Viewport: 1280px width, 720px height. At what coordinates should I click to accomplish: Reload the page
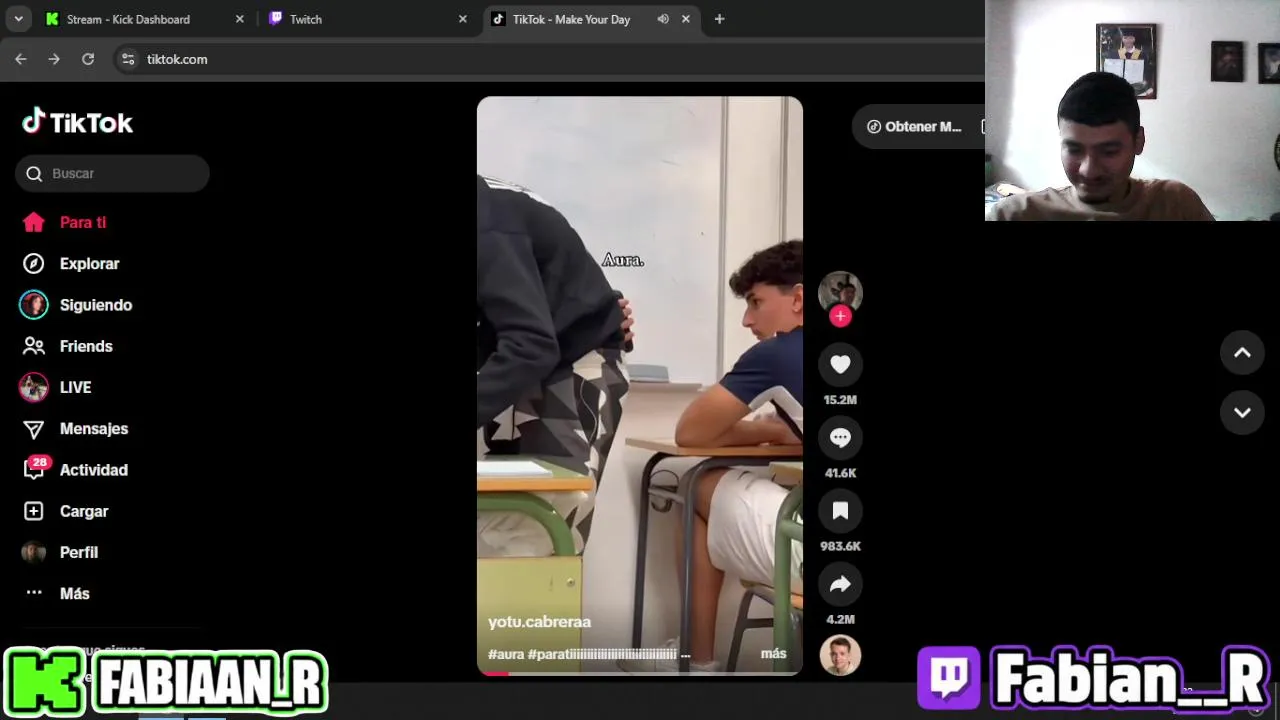[88, 59]
